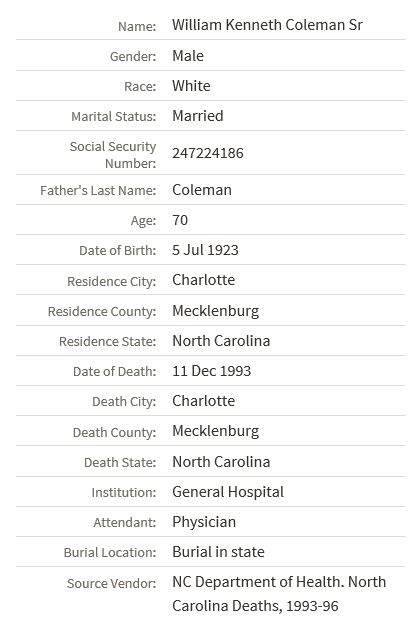Click the Residence State value North Carolina
413x626 pixels.
pos(221,341)
